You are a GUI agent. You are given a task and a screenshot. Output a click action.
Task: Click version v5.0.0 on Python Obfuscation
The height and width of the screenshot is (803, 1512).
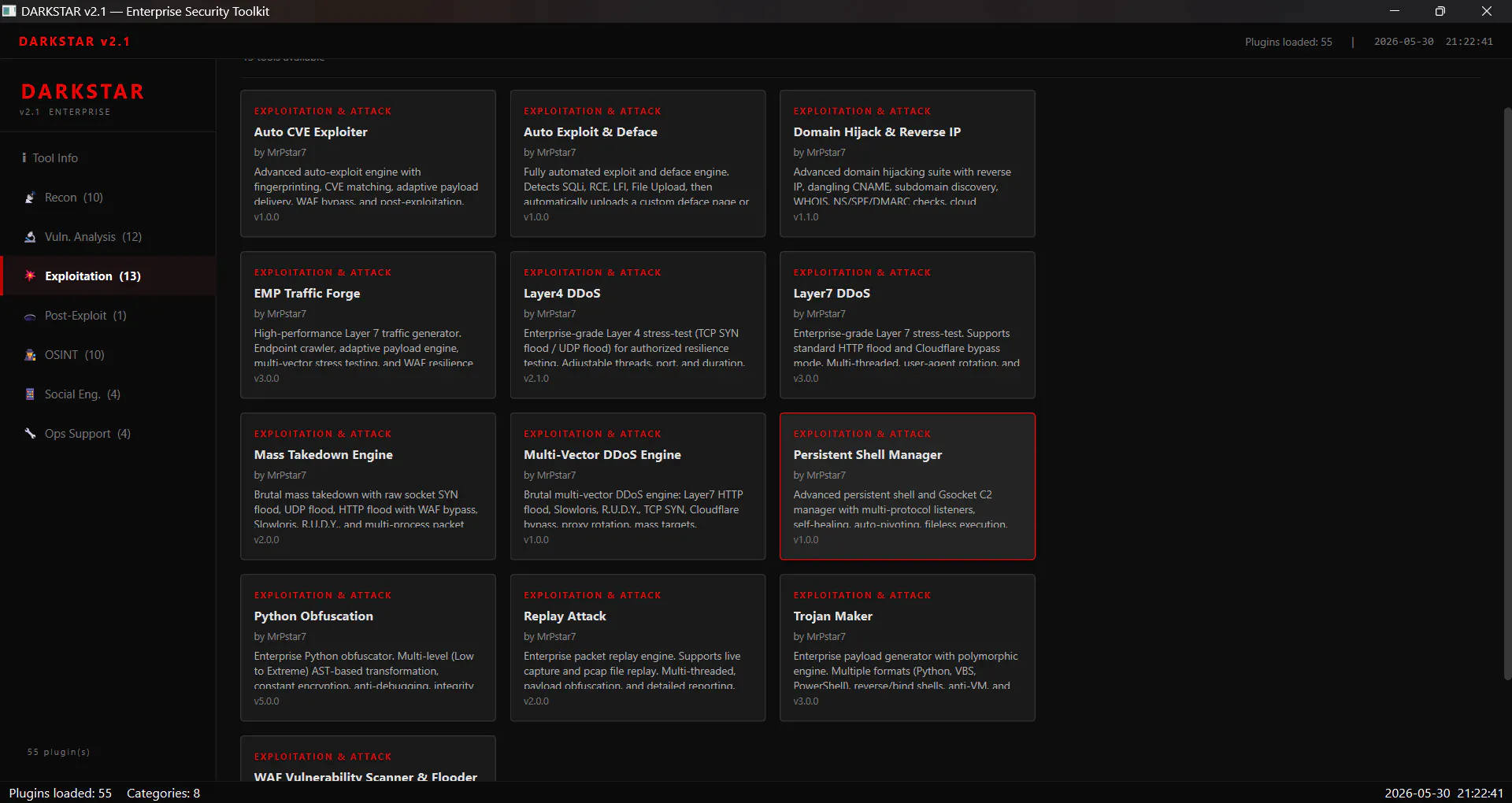266,701
